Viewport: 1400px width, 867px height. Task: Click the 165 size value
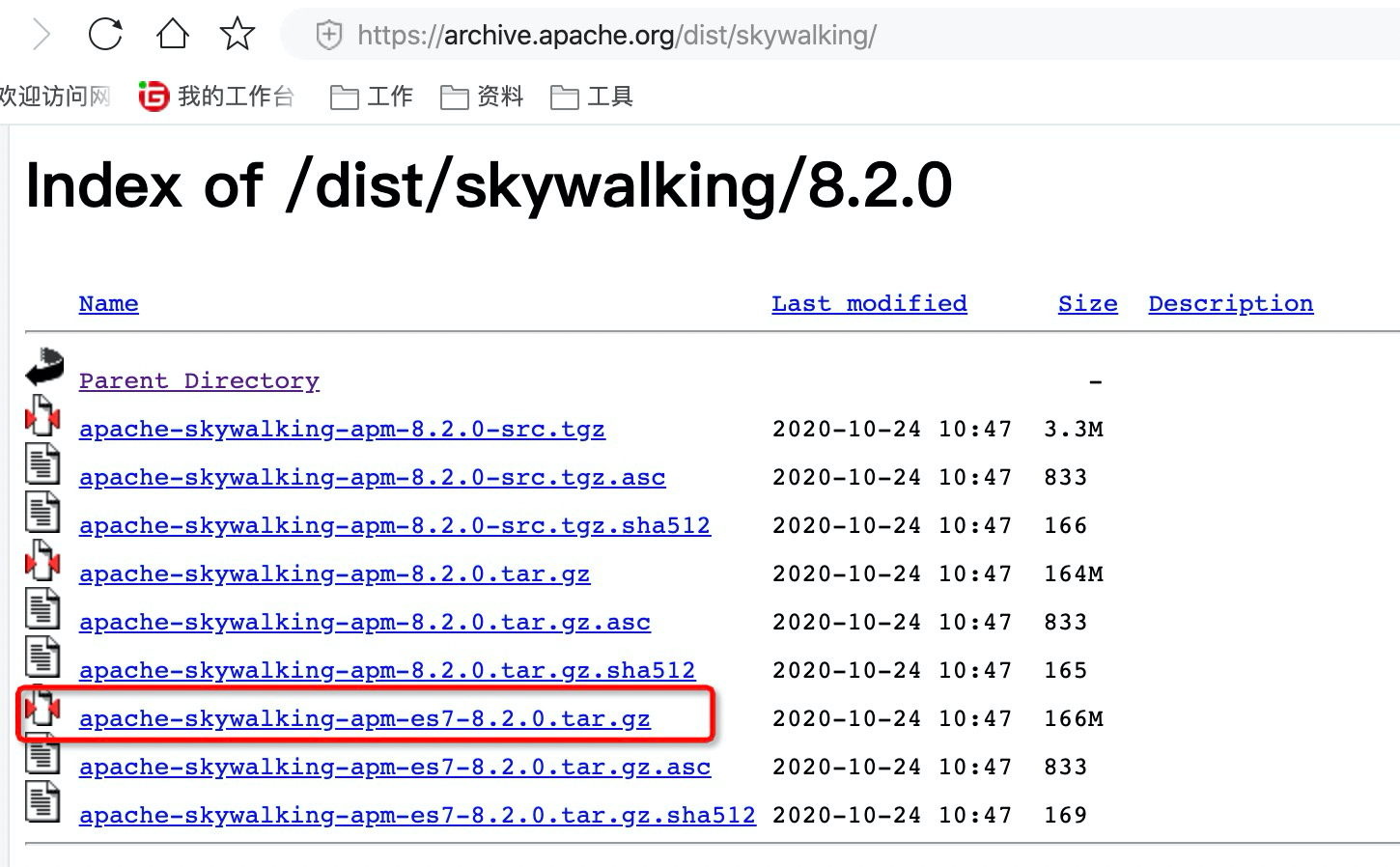click(x=1066, y=670)
